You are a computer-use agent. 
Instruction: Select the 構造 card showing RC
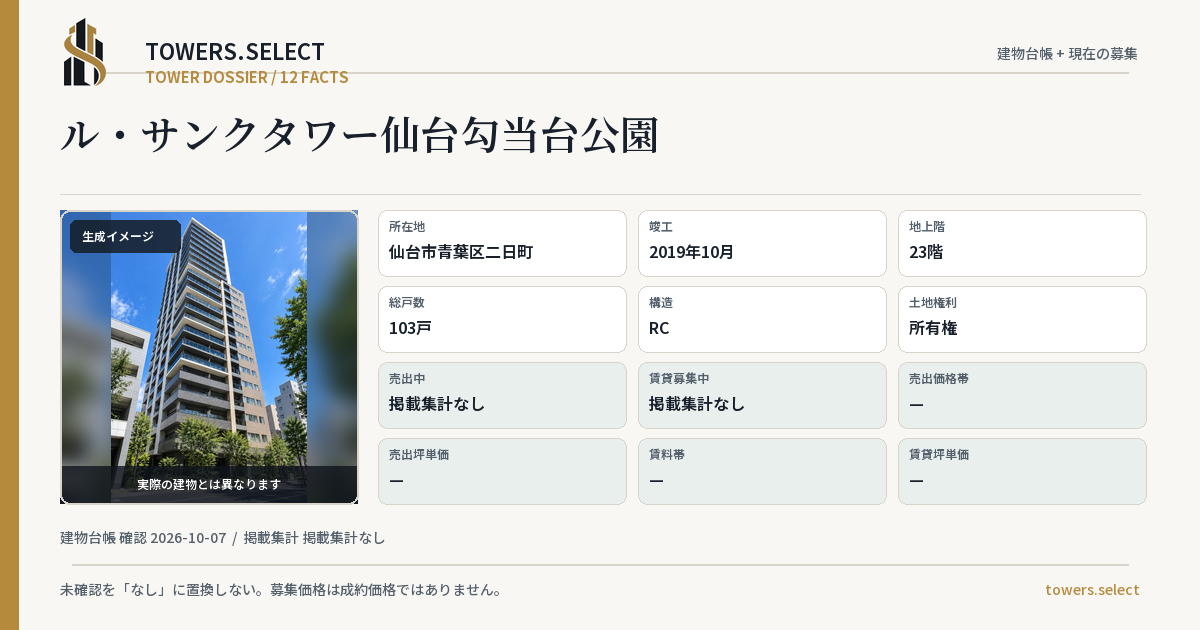point(762,319)
